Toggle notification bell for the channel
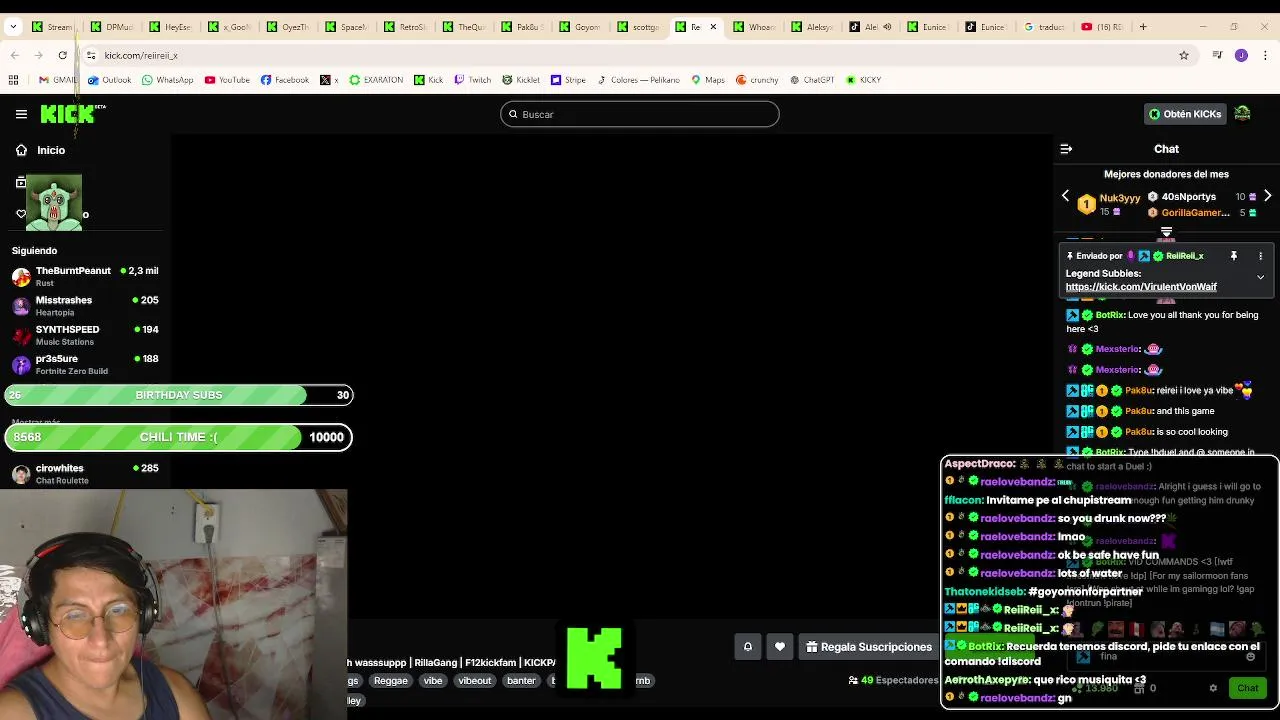 [x=747, y=647]
